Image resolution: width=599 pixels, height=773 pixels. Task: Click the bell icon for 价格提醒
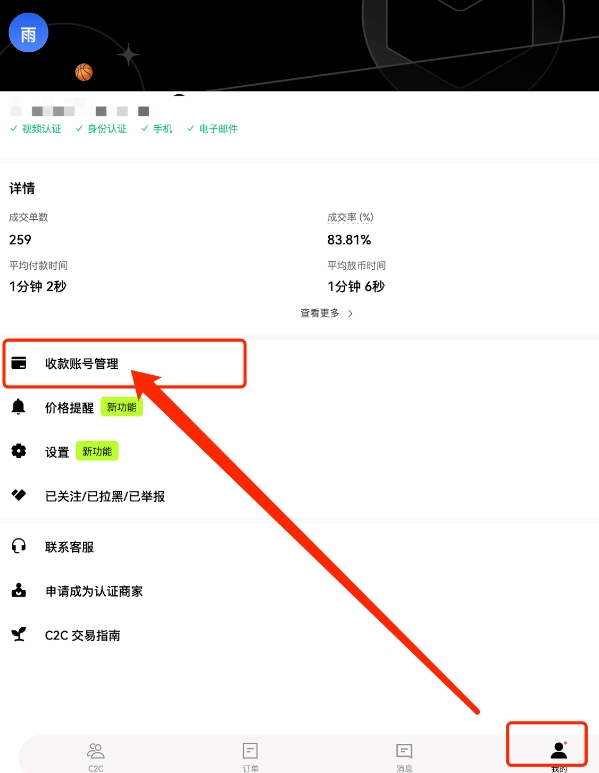coord(18,407)
